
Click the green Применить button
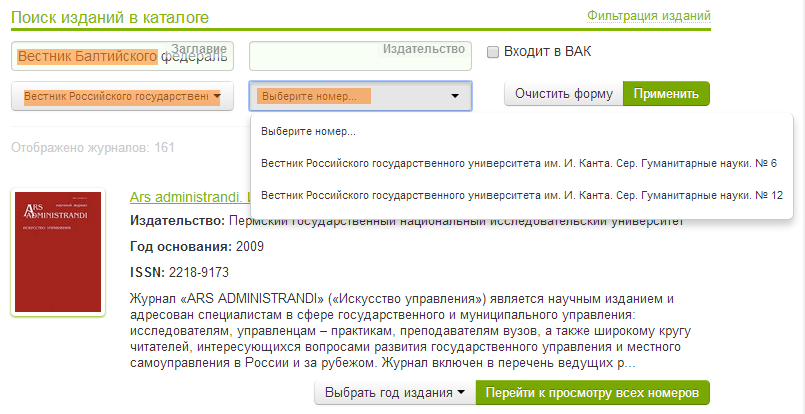[x=666, y=95]
